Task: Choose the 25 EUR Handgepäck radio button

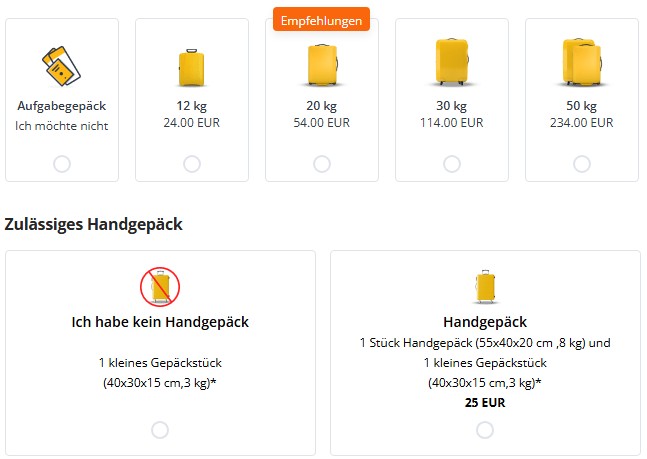Action: [x=485, y=430]
